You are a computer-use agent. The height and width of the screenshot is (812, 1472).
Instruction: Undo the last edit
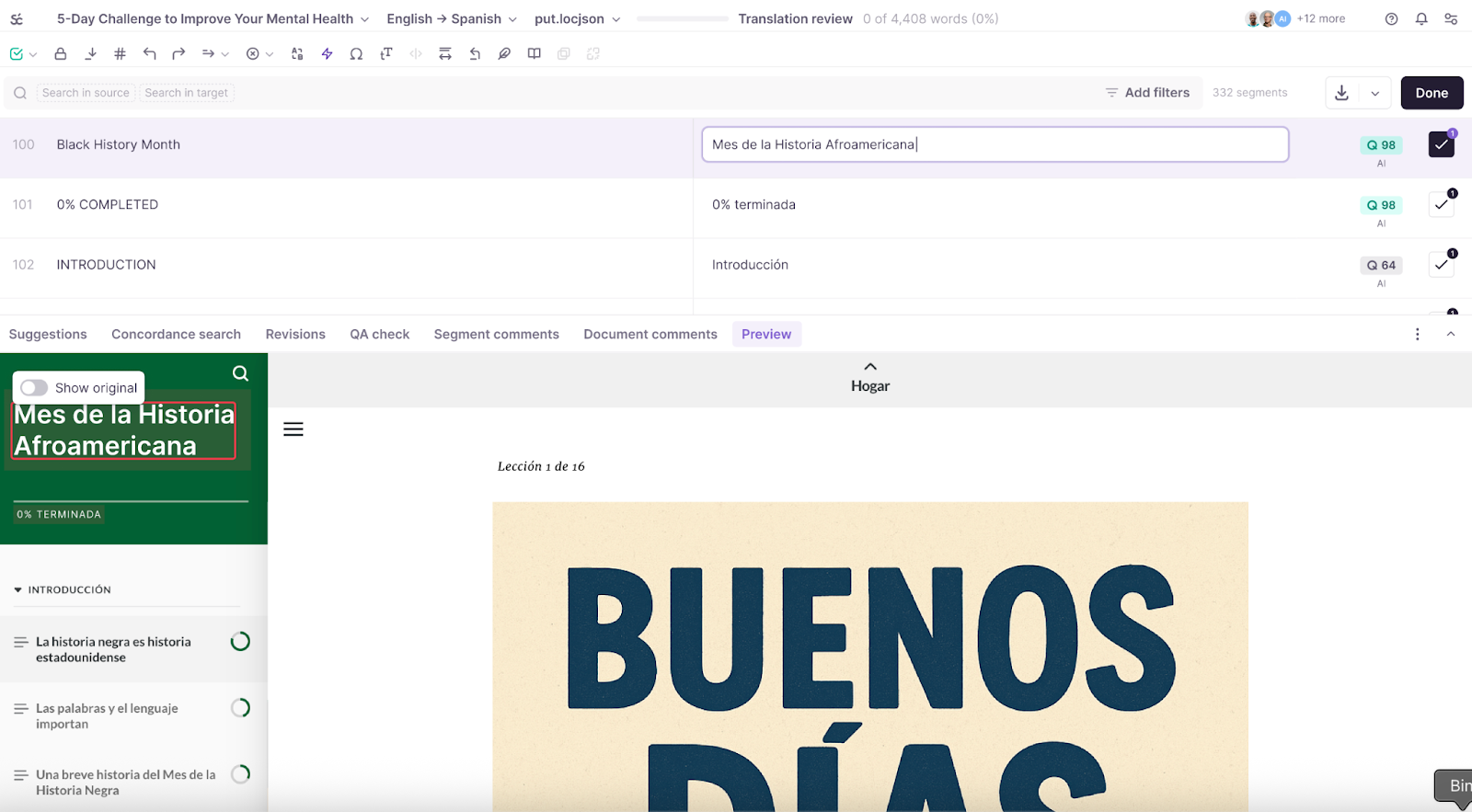pos(149,54)
